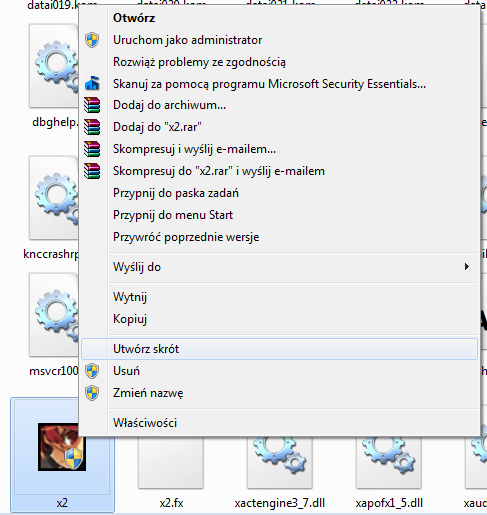Select the x2.fx file icon

171,462
